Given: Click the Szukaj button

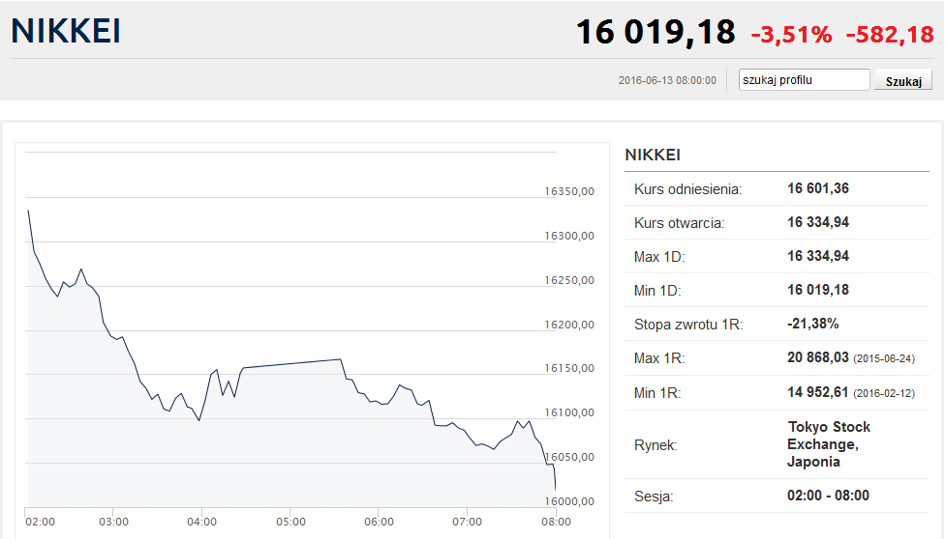Looking at the screenshot, I should 903,81.
